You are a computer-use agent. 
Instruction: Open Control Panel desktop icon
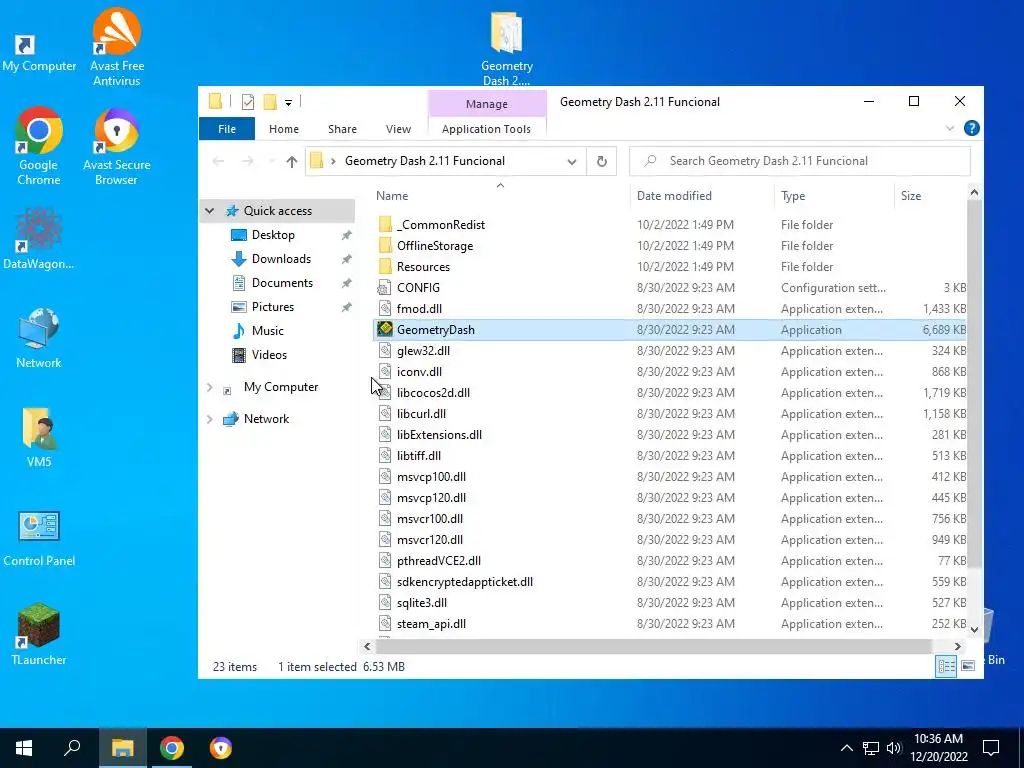[39, 538]
